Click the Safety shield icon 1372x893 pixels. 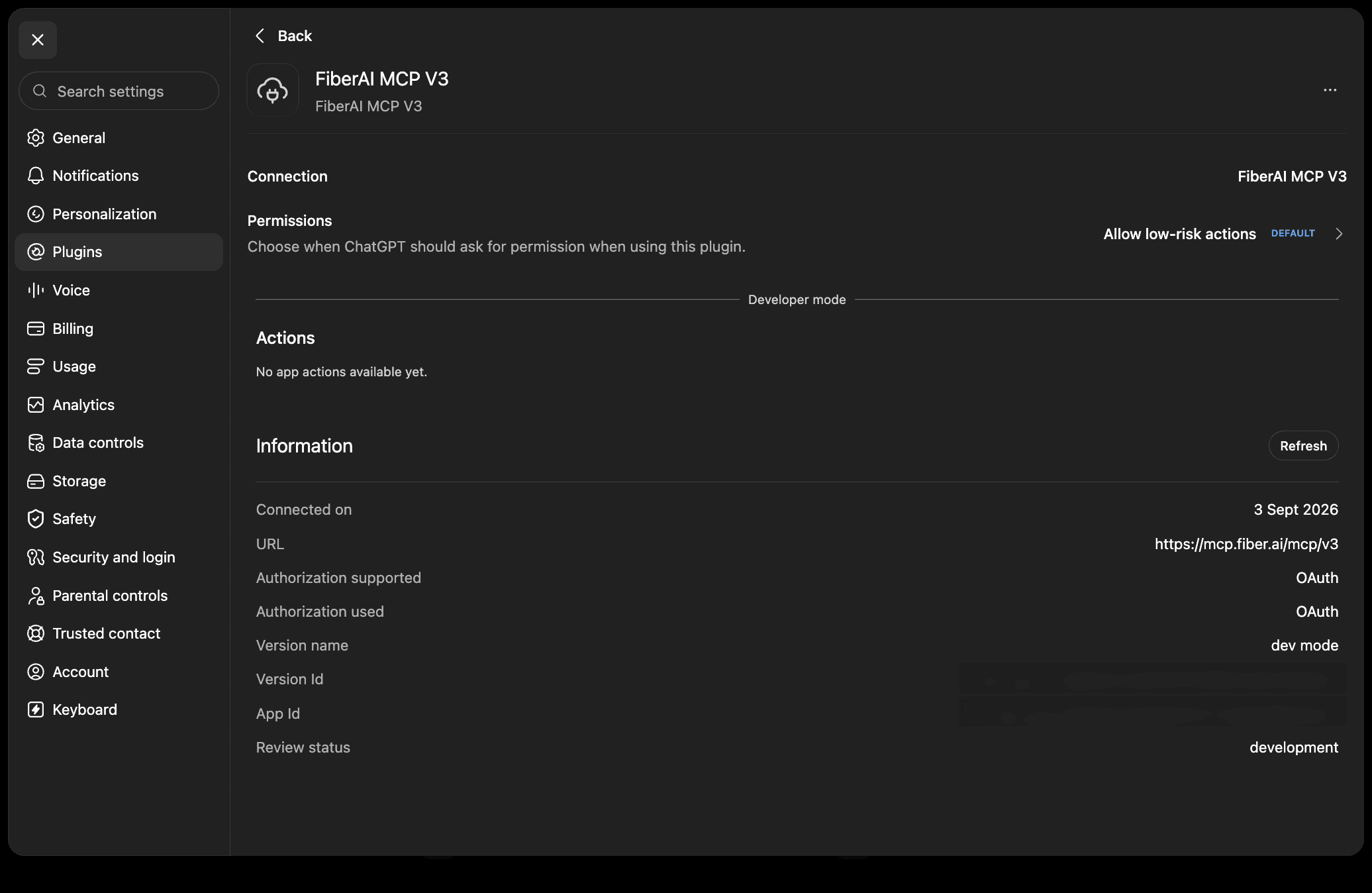coord(36,519)
